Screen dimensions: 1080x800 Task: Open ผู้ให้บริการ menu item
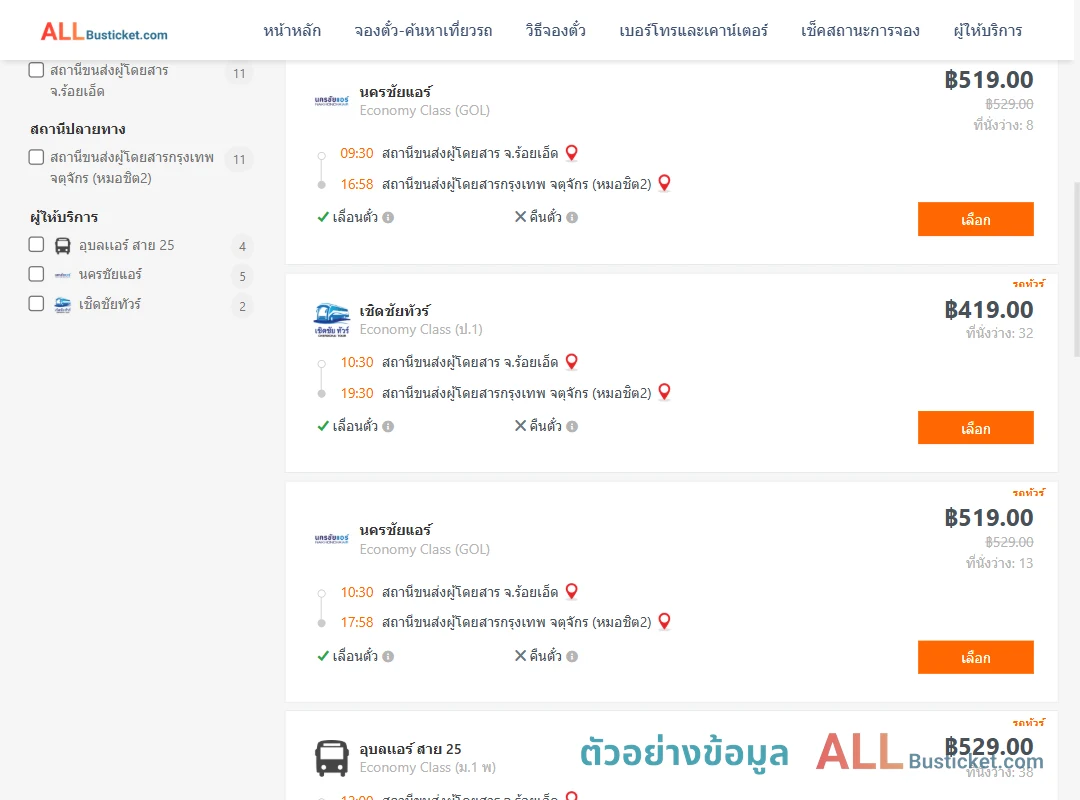tap(987, 31)
